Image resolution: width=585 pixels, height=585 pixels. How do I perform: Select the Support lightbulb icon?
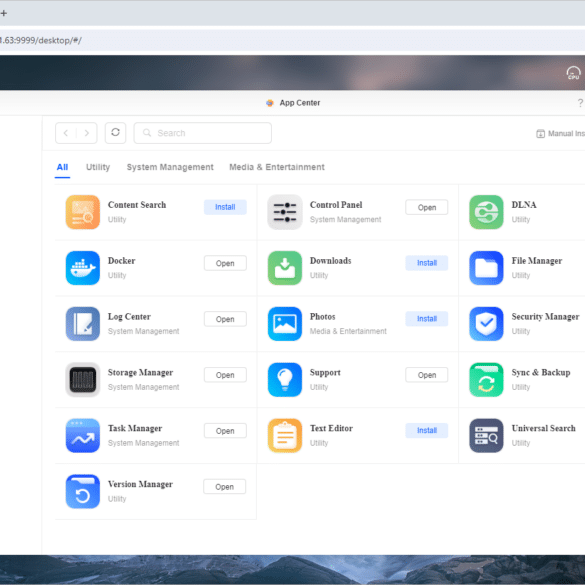click(x=285, y=379)
